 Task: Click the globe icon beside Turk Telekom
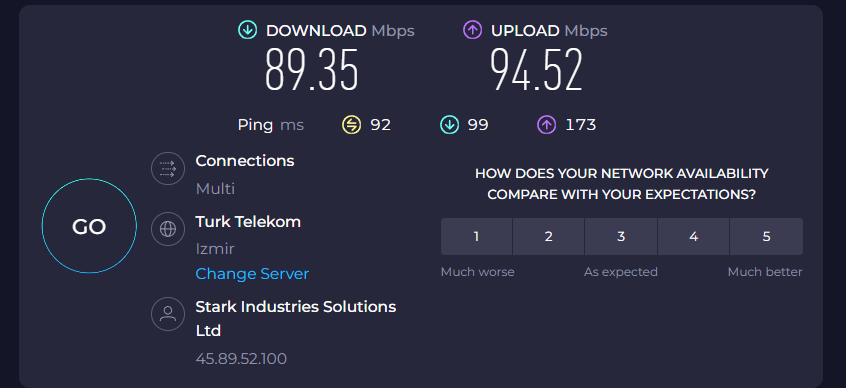tap(168, 229)
